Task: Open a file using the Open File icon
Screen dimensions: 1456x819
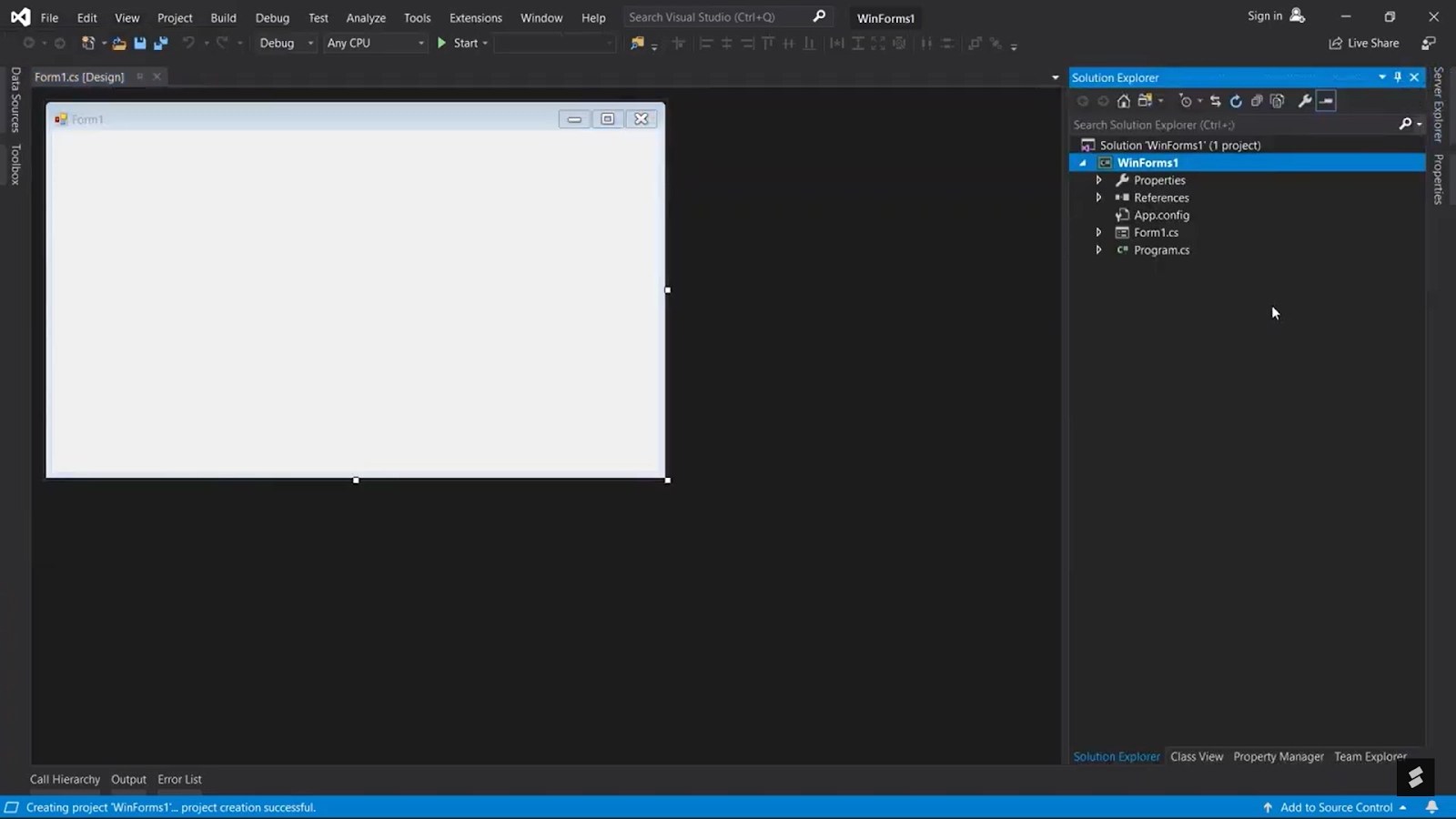Action: point(118,43)
